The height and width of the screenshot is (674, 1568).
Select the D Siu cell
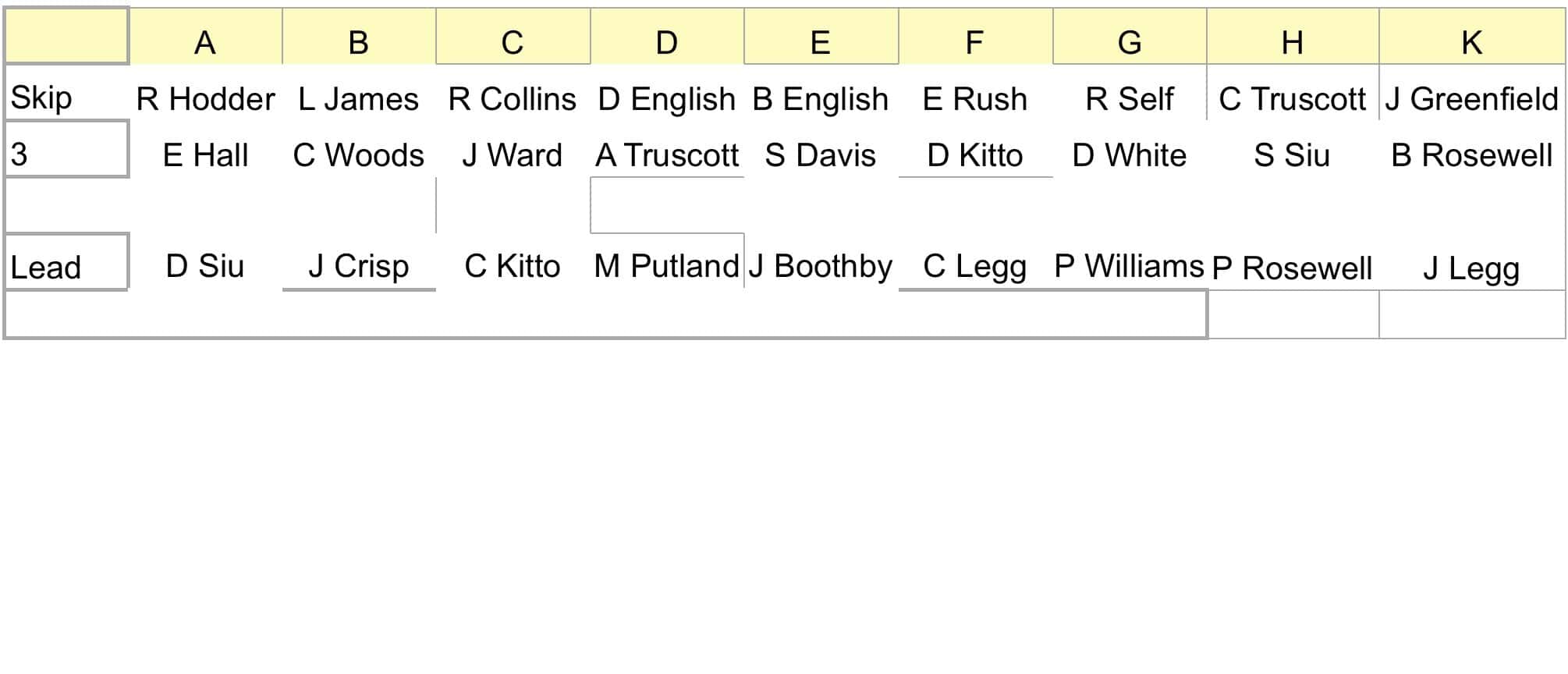pos(205,266)
